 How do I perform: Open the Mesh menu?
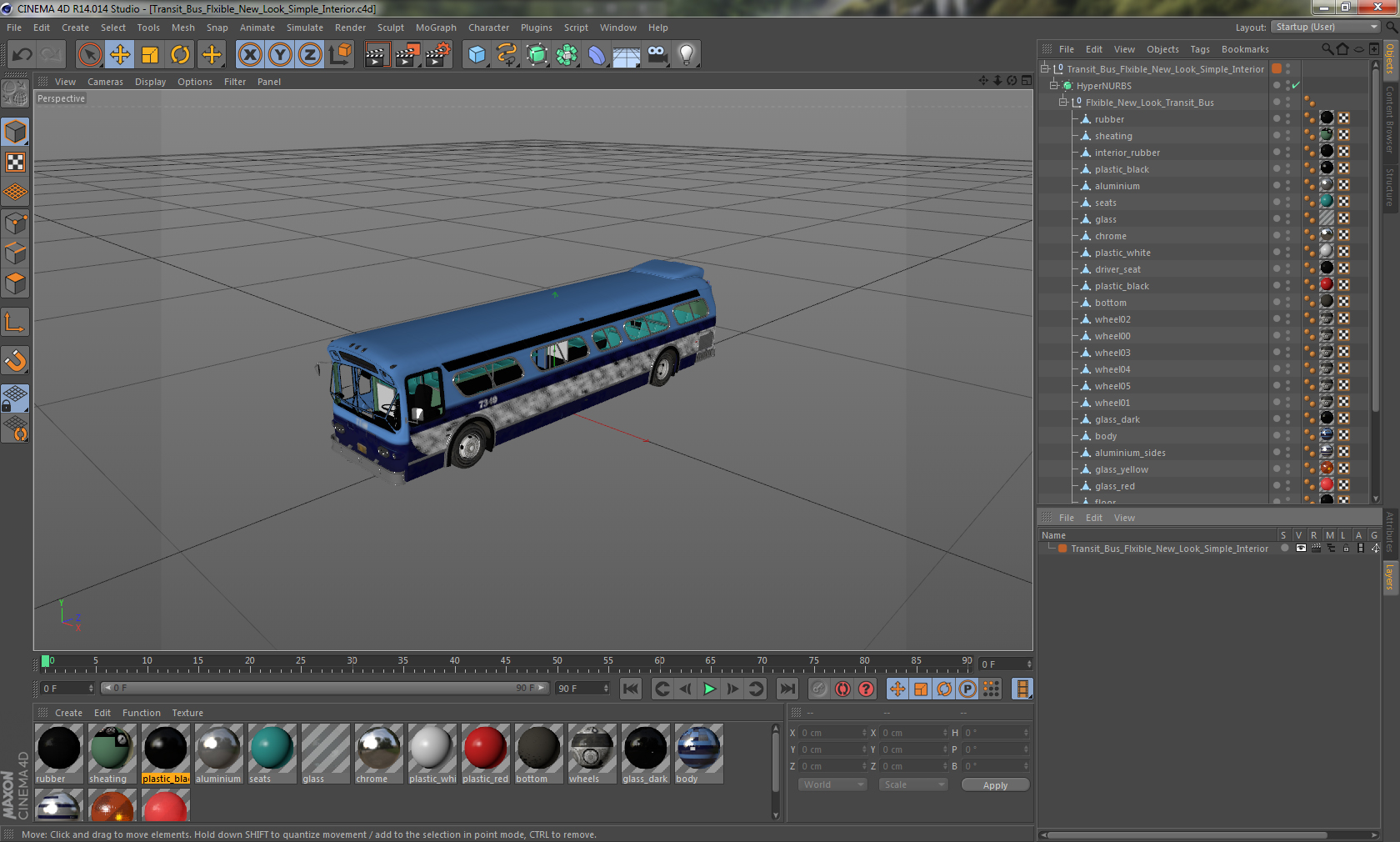(x=183, y=28)
